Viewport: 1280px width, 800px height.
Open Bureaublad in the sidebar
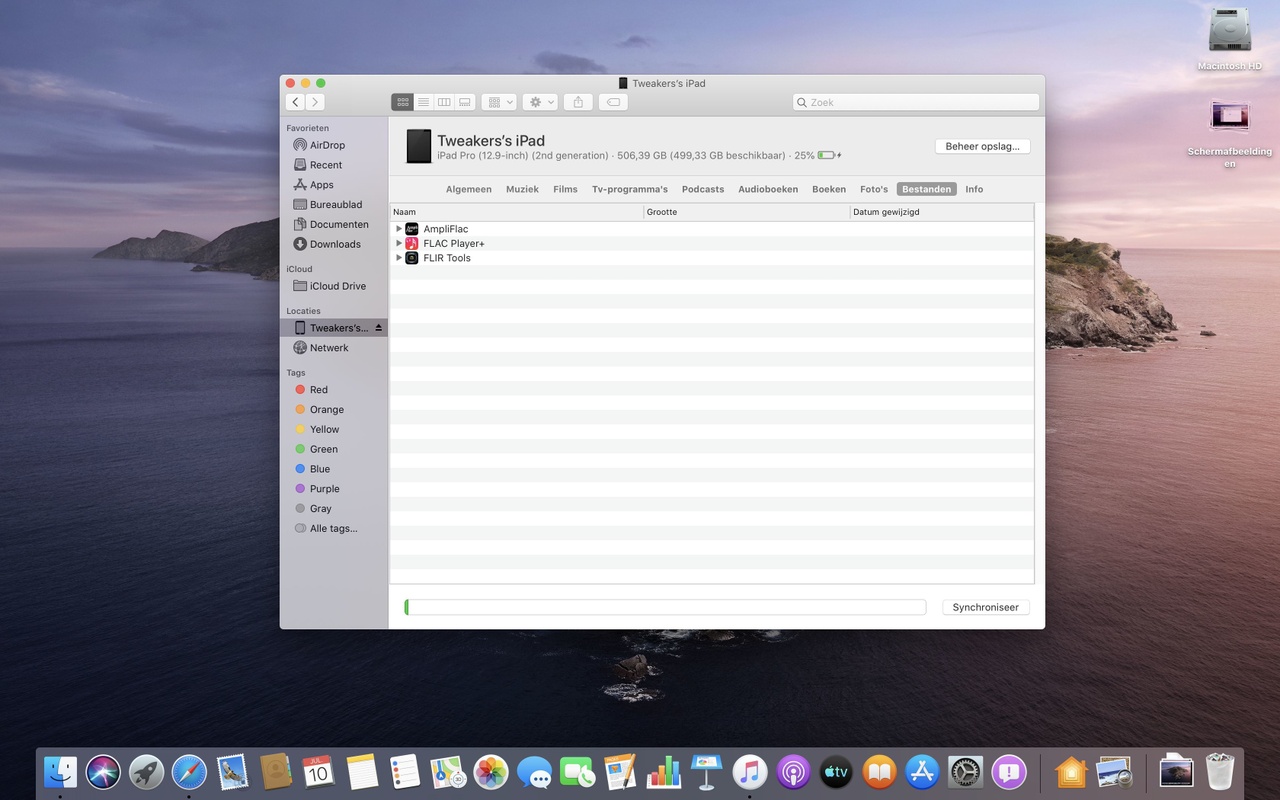[336, 205]
